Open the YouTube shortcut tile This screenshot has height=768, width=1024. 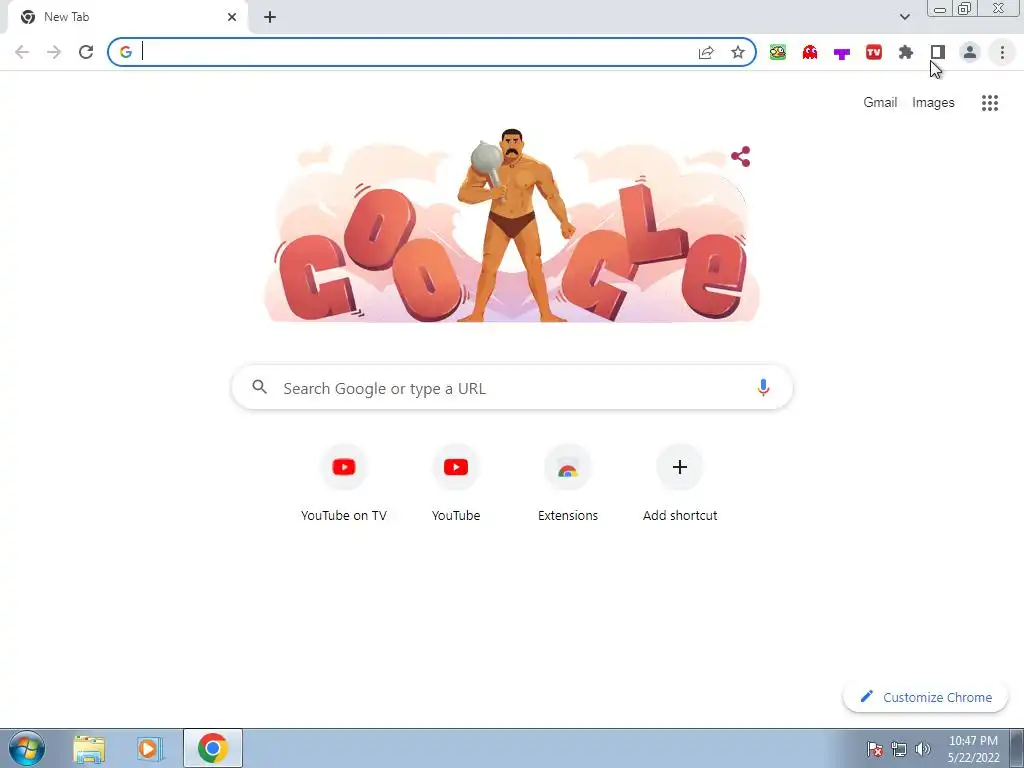click(x=456, y=484)
